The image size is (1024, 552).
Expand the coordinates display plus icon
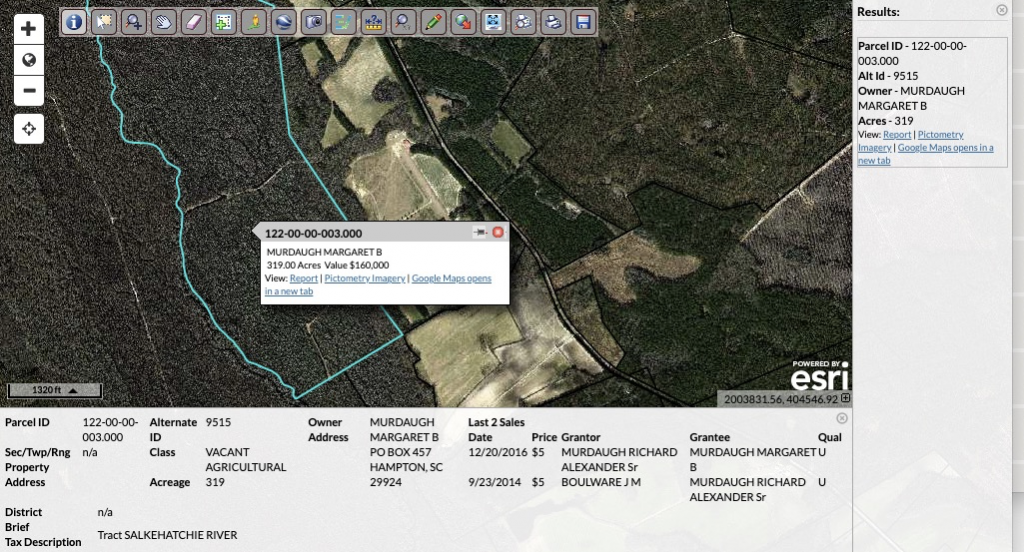(x=846, y=399)
